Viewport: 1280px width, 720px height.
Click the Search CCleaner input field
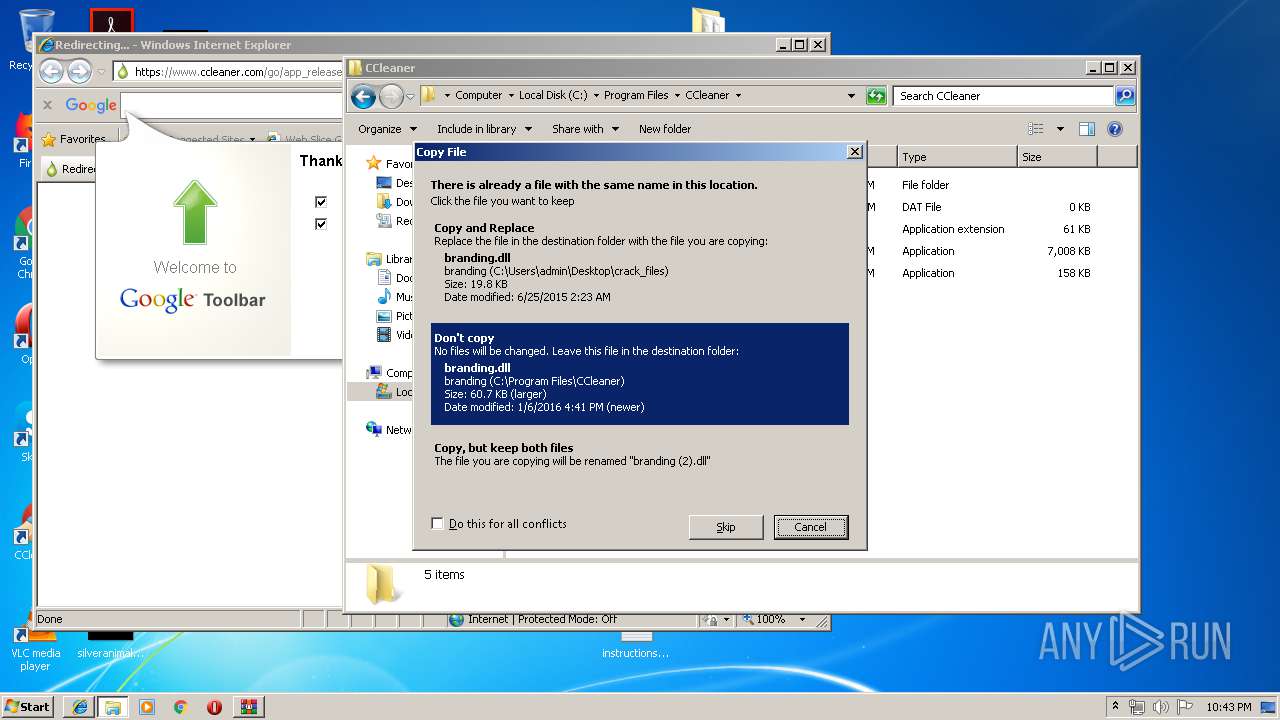pos(1003,96)
